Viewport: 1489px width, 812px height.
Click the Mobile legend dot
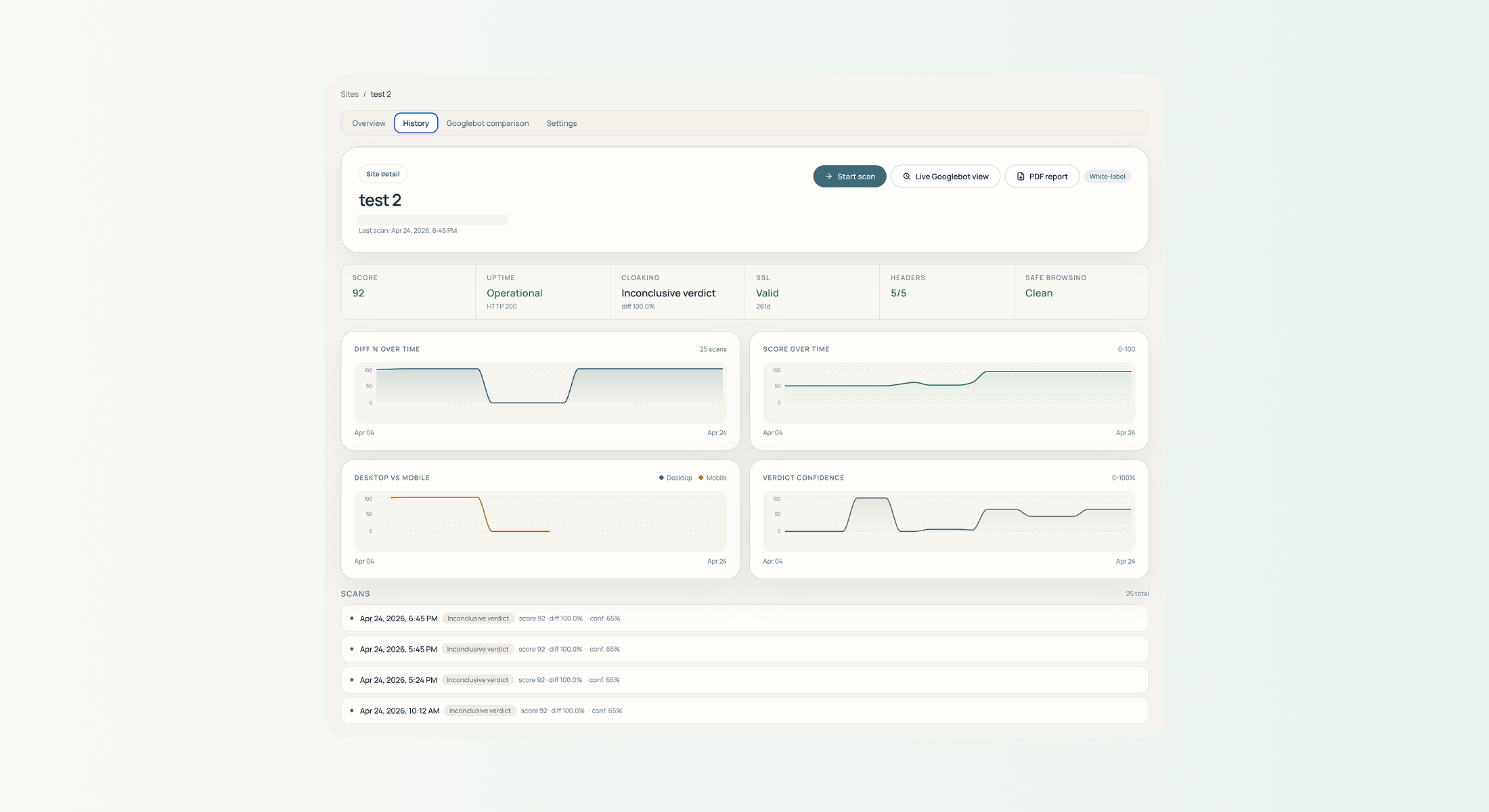pyautogui.click(x=701, y=478)
